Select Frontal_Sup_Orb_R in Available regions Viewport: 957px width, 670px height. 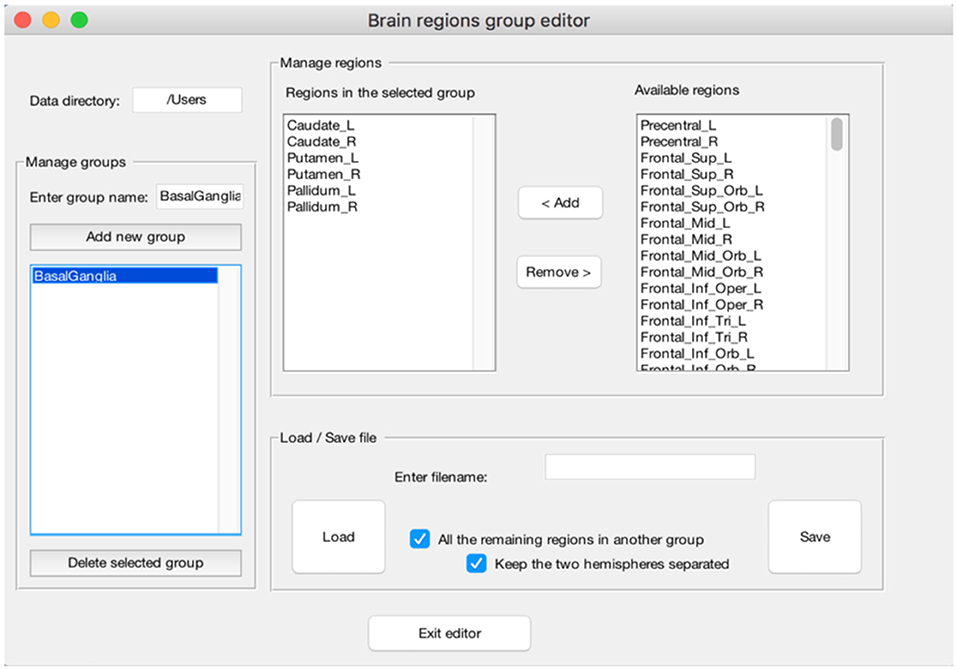[732, 207]
